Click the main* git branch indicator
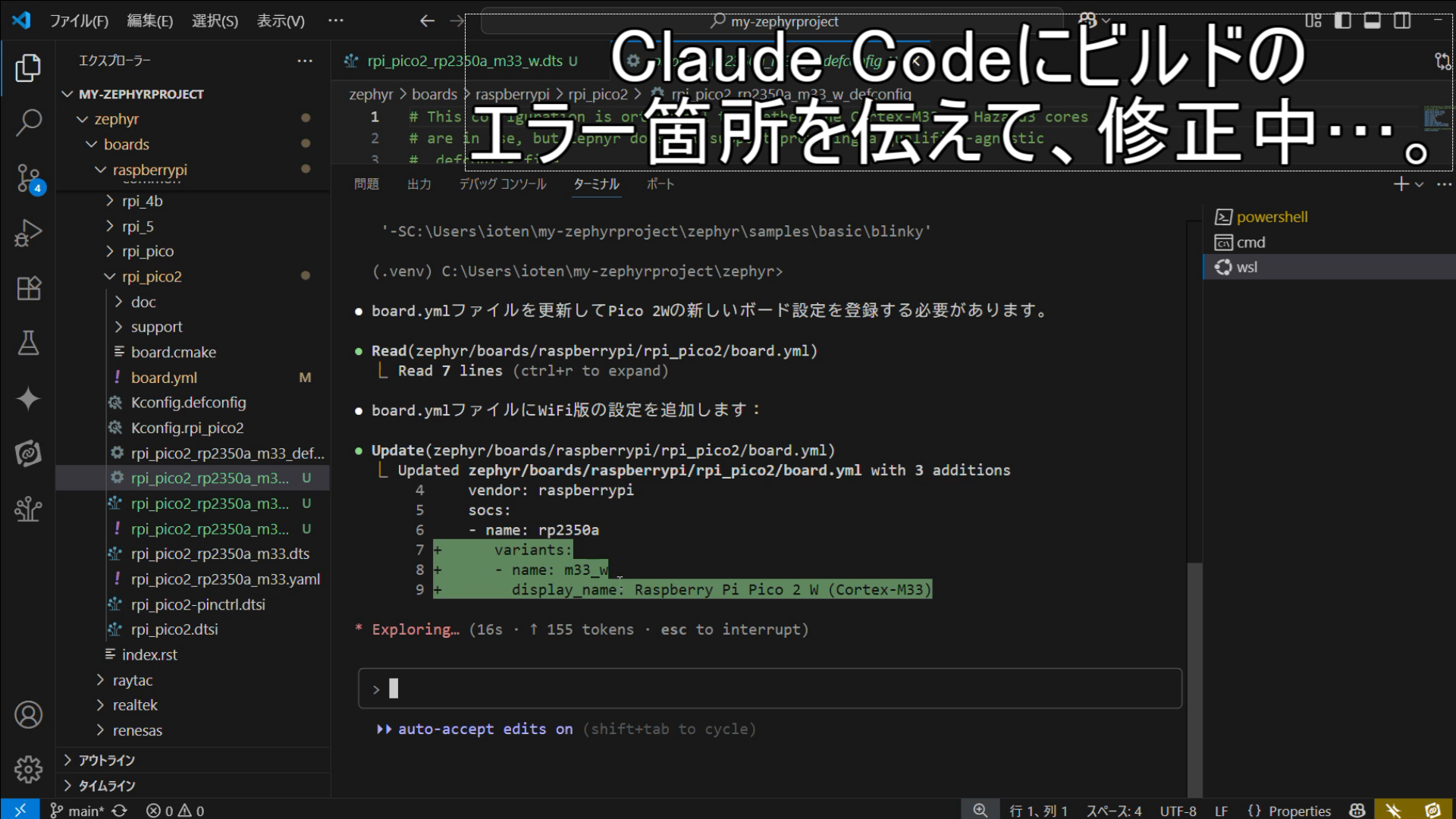This screenshot has height=819, width=1456. click(x=77, y=811)
